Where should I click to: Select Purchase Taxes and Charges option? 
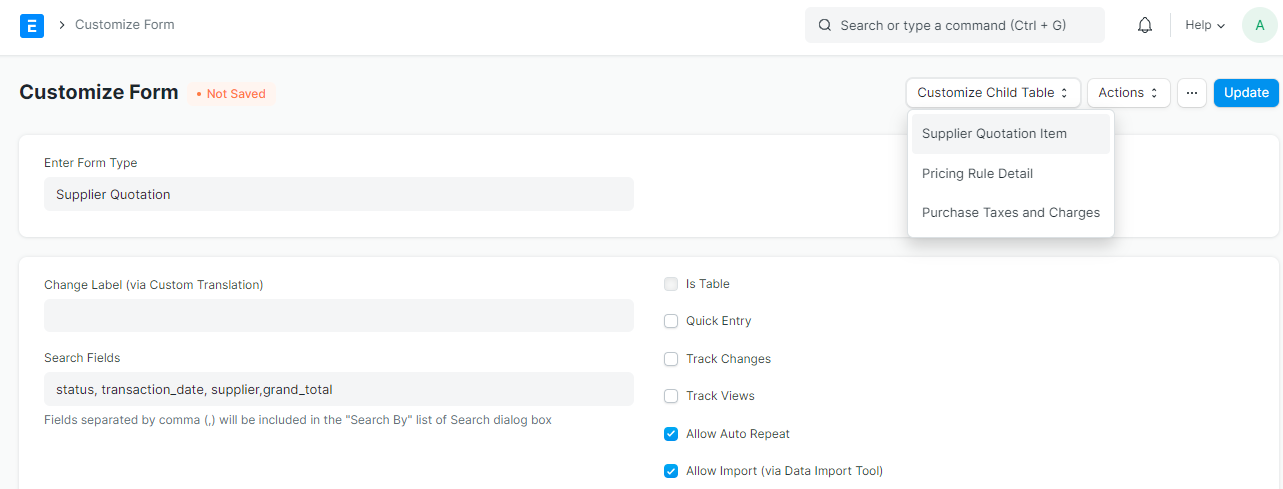click(1010, 213)
